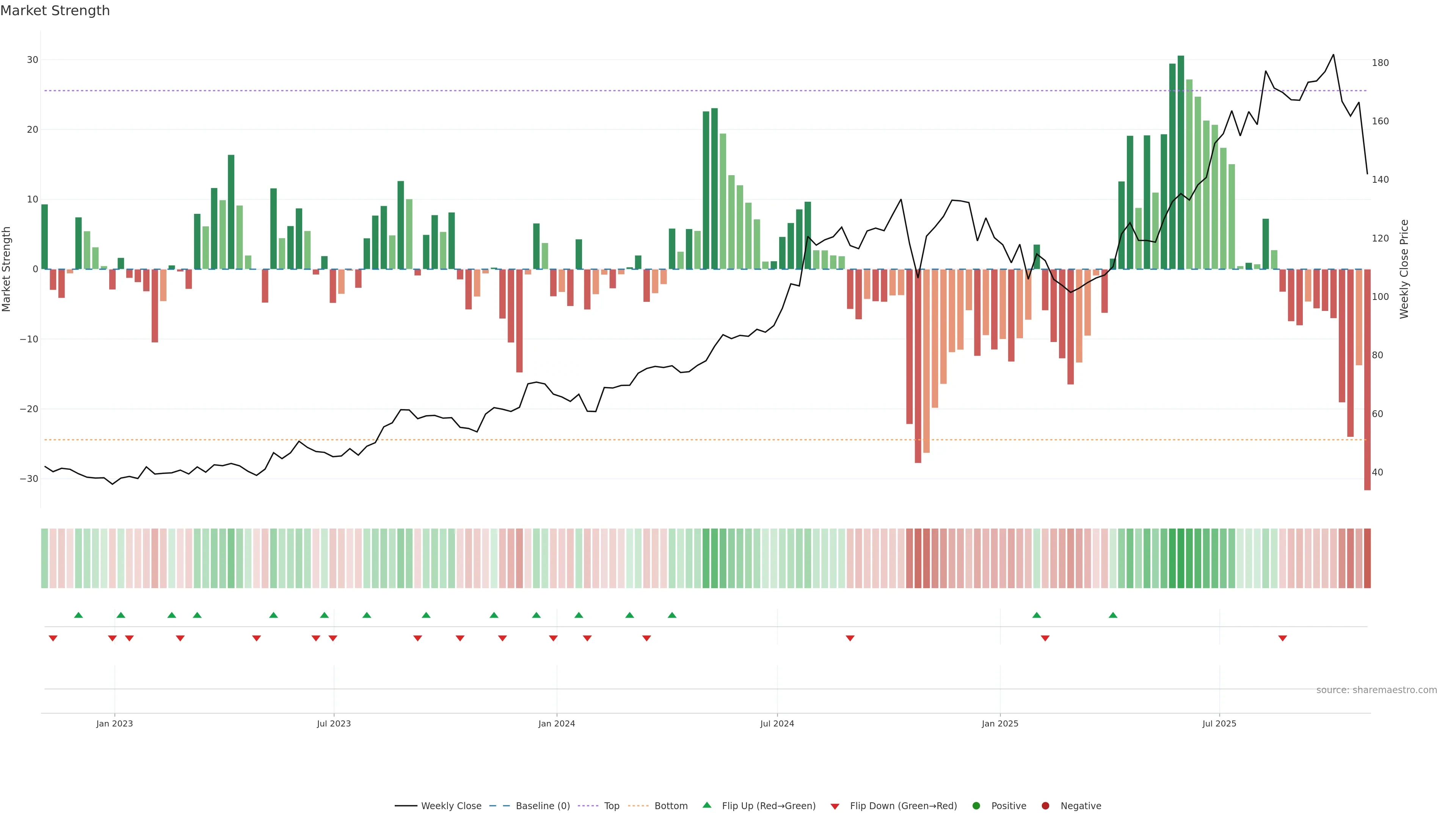Click the Jan 2023 x-axis label

click(114, 723)
